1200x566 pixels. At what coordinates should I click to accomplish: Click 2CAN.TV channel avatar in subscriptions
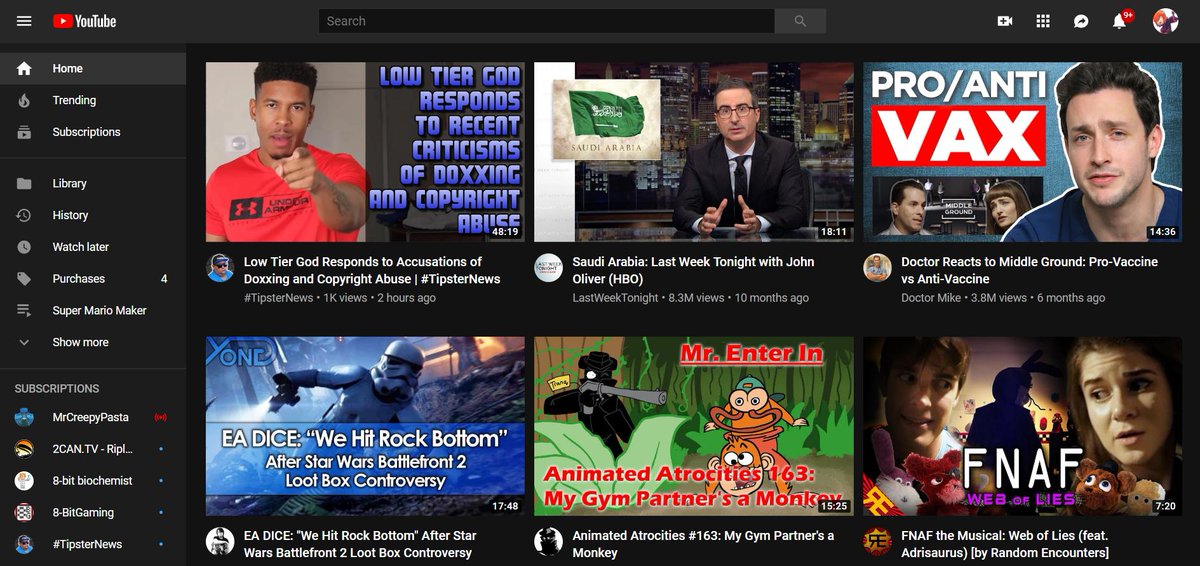pyautogui.click(x=24, y=449)
